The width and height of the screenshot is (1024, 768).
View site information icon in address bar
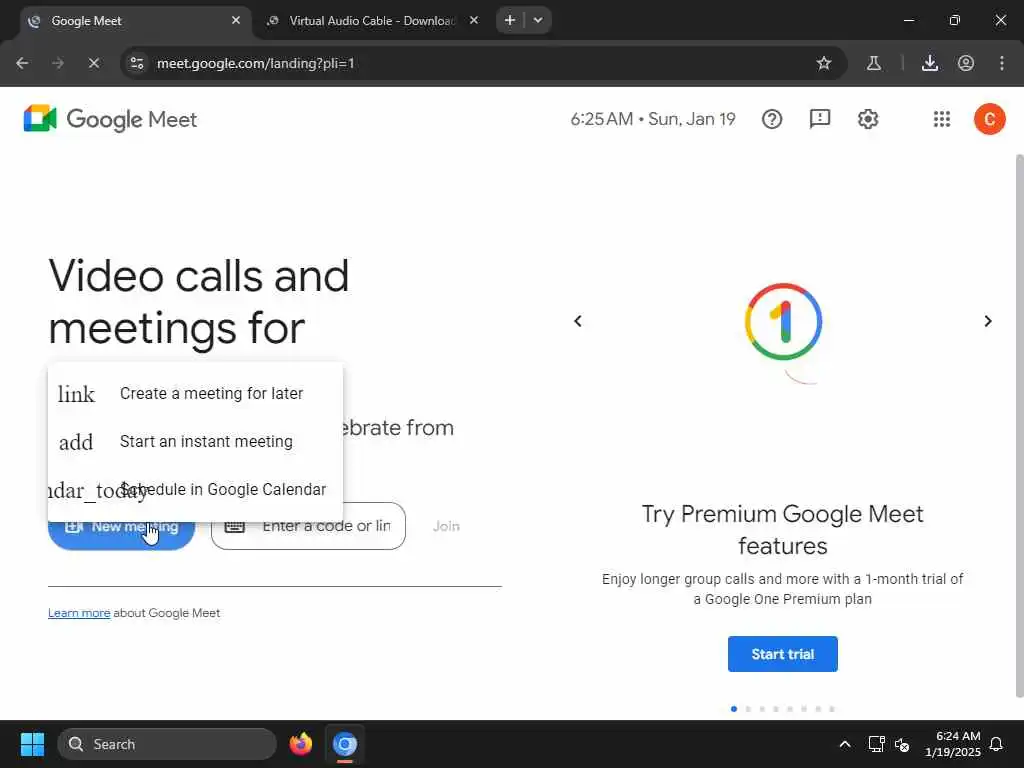[x=137, y=63]
